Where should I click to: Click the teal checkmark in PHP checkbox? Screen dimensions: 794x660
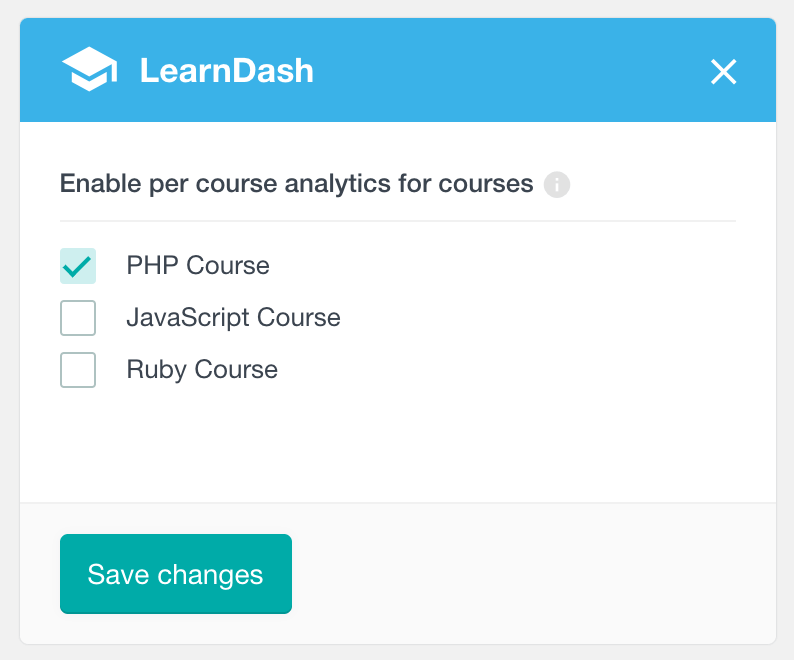click(x=77, y=266)
